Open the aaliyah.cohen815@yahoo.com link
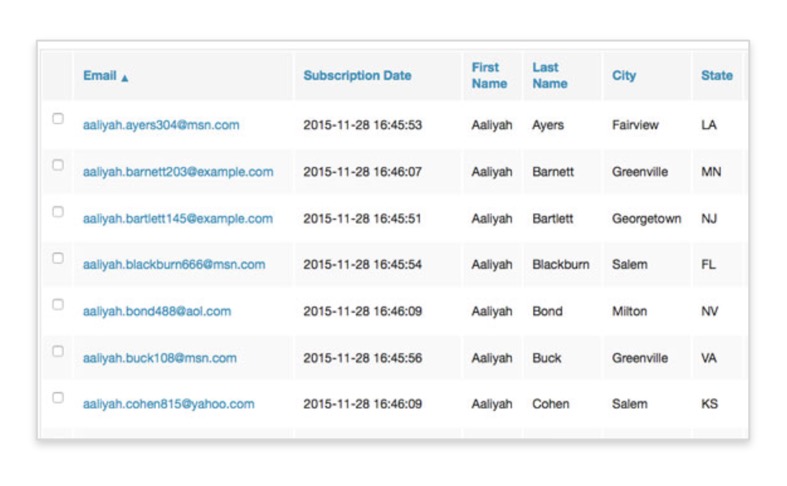The image size is (787, 486). (x=169, y=404)
